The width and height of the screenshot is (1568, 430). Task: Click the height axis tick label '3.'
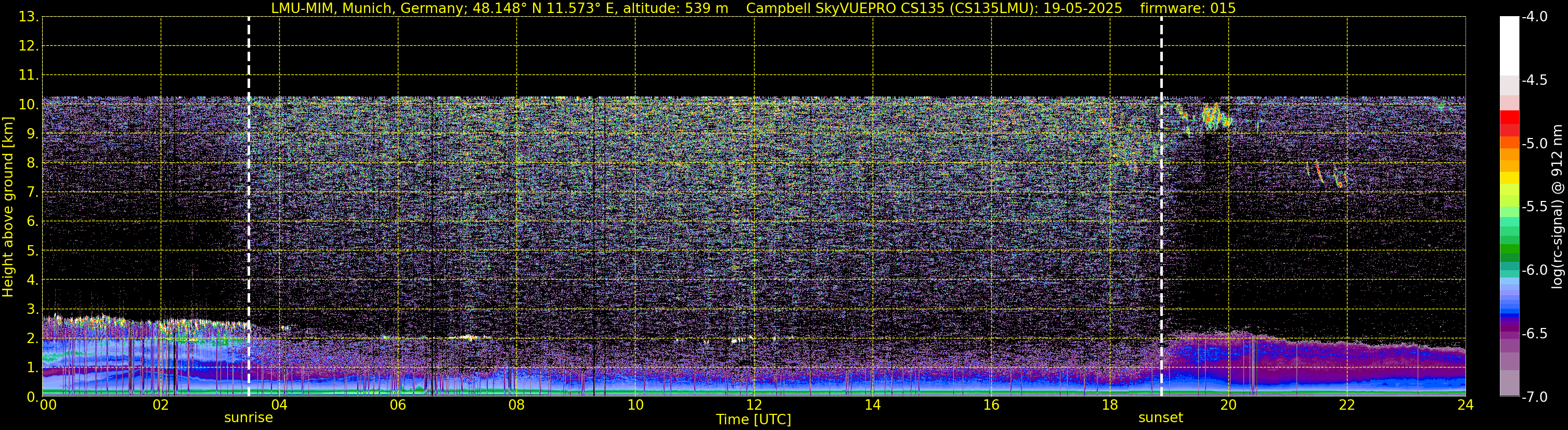pos(32,309)
